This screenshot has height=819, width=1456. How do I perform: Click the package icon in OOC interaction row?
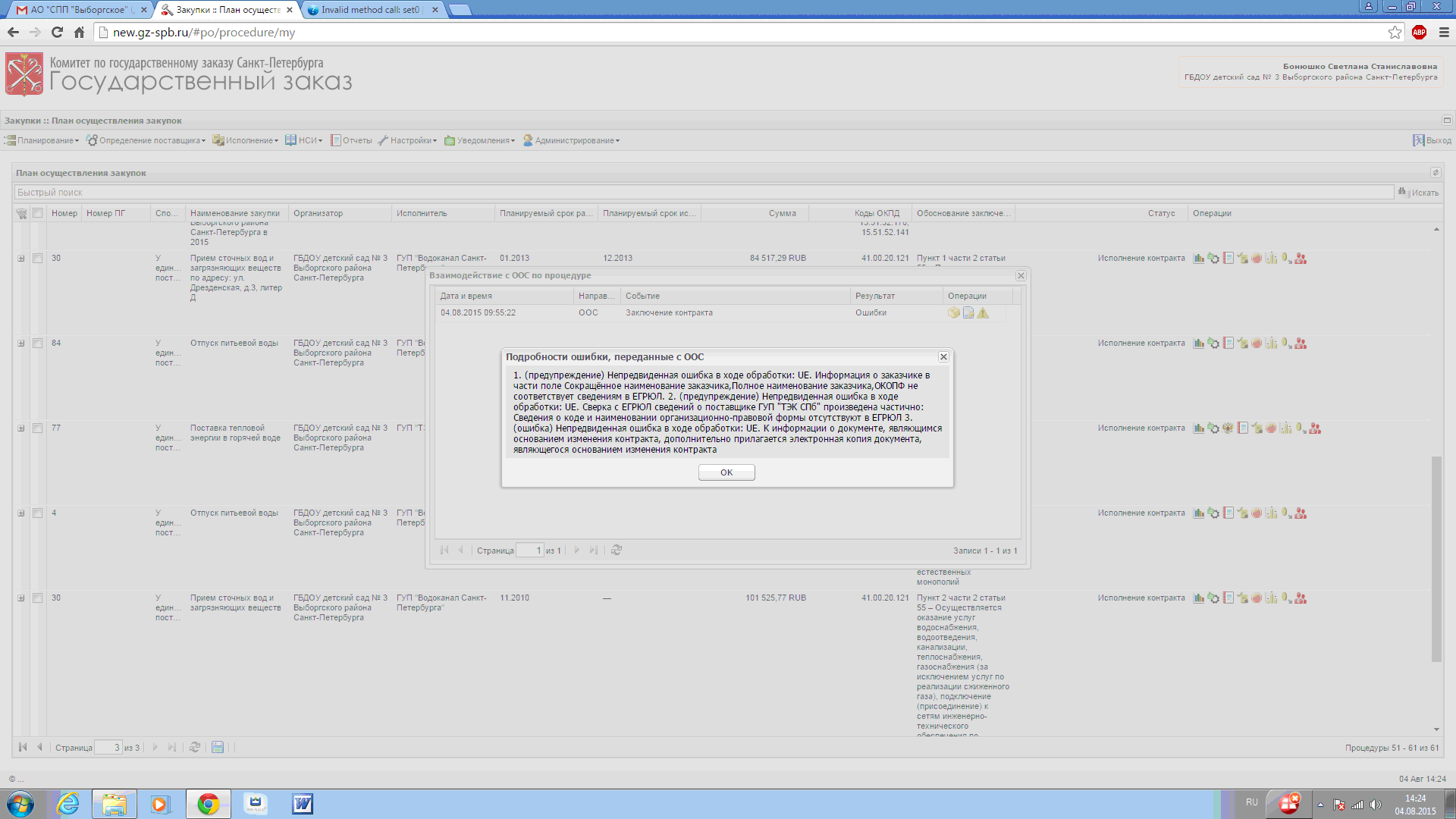pyautogui.click(x=954, y=312)
